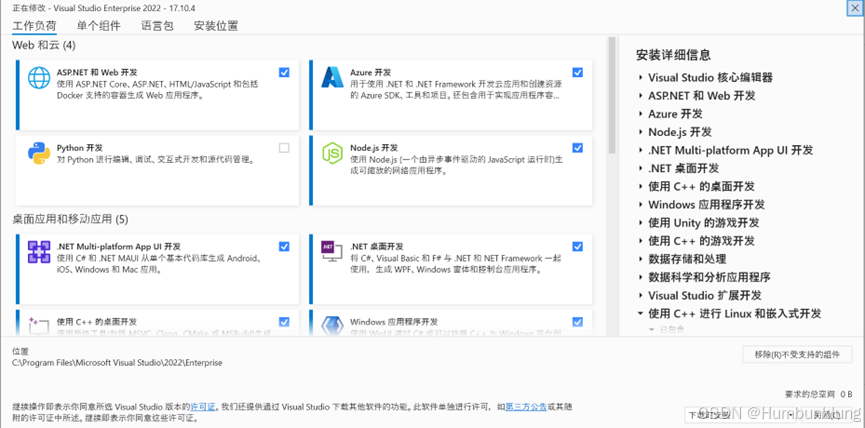Expand Visual Studio 扩展开发 details node
865x428 pixels.
(x=640, y=296)
